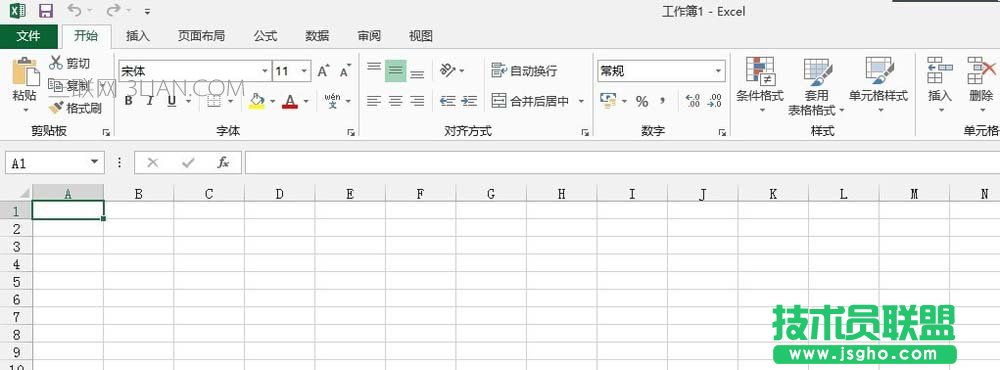This screenshot has width=1000, height=370.
Task: Click the formula bar input field
Action: [x=622, y=163]
